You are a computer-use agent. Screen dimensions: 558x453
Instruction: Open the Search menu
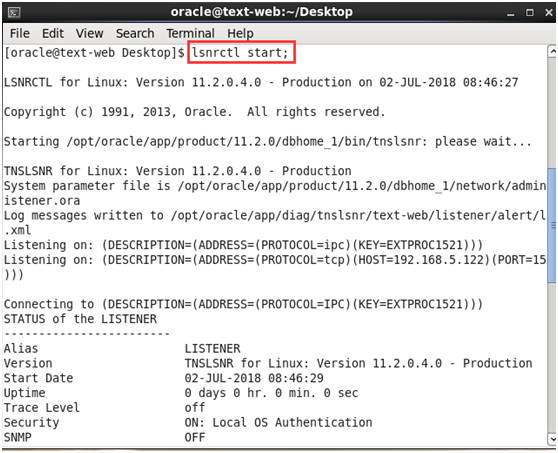tap(135, 33)
